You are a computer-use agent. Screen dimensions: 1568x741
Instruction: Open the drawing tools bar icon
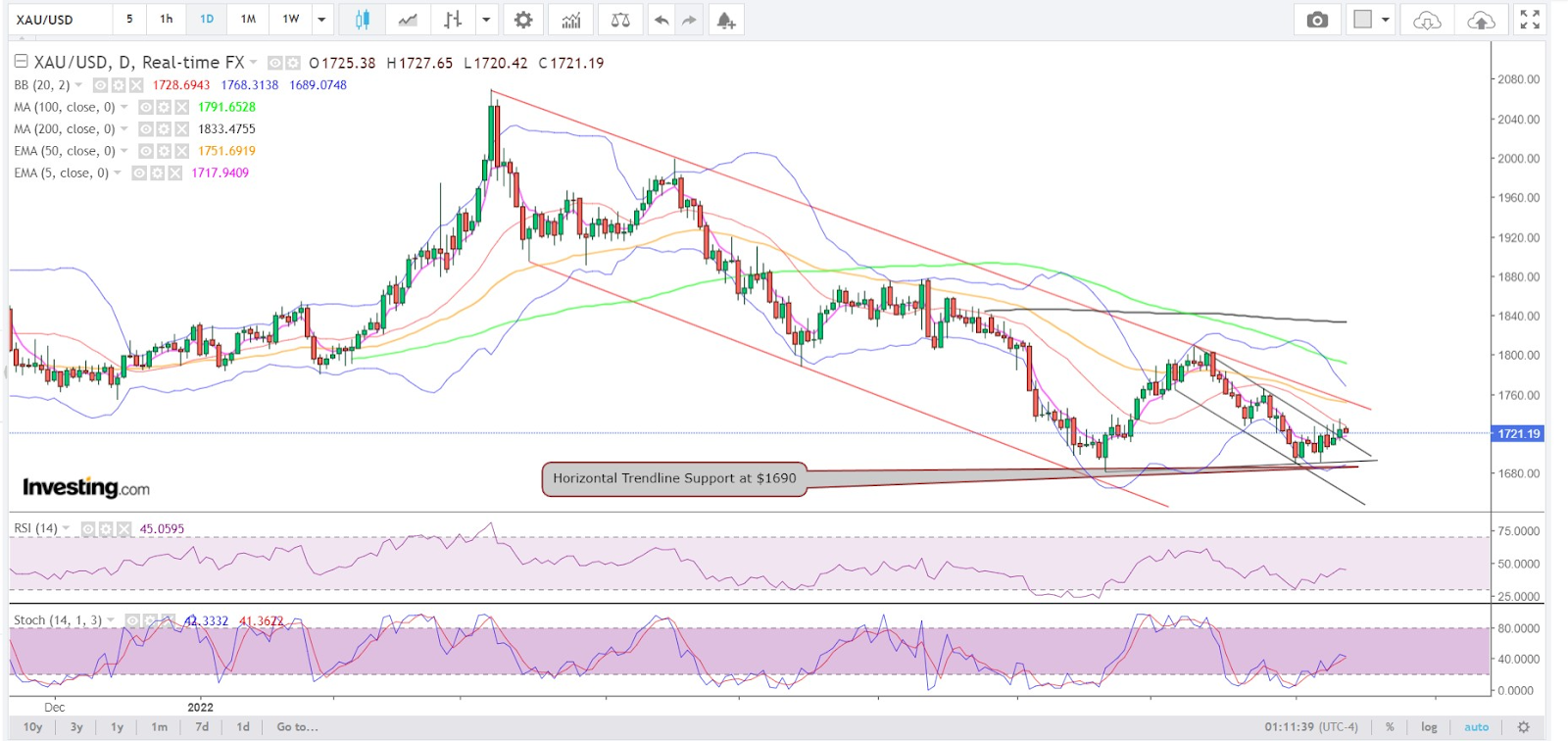point(452,20)
